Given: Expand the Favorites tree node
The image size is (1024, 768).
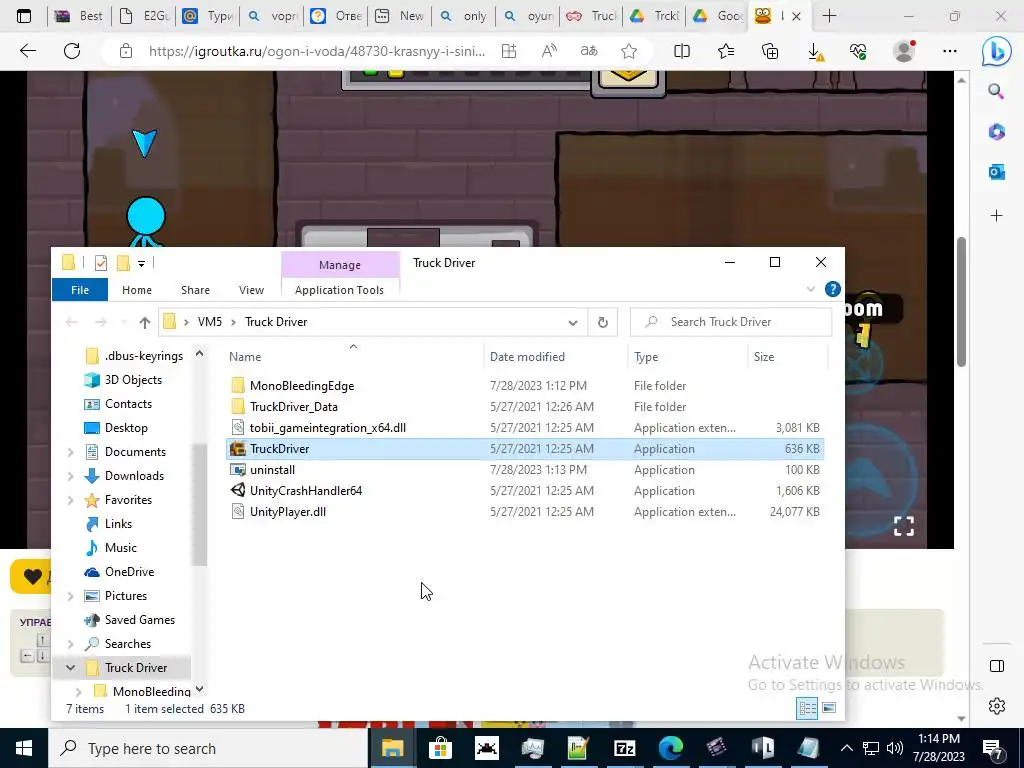Looking at the screenshot, I should [x=71, y=500].
